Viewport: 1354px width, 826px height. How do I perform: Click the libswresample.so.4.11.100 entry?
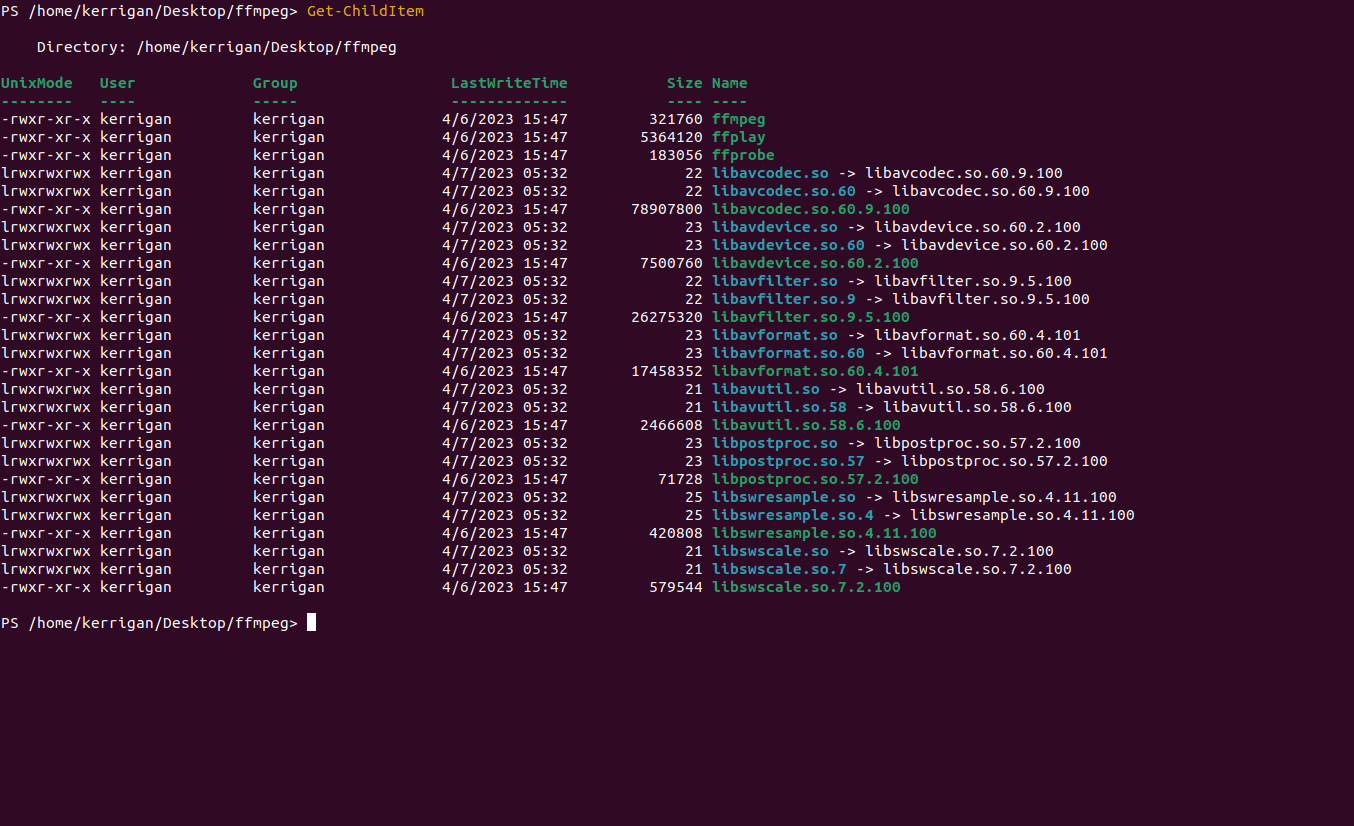click(x=823, y=532)
